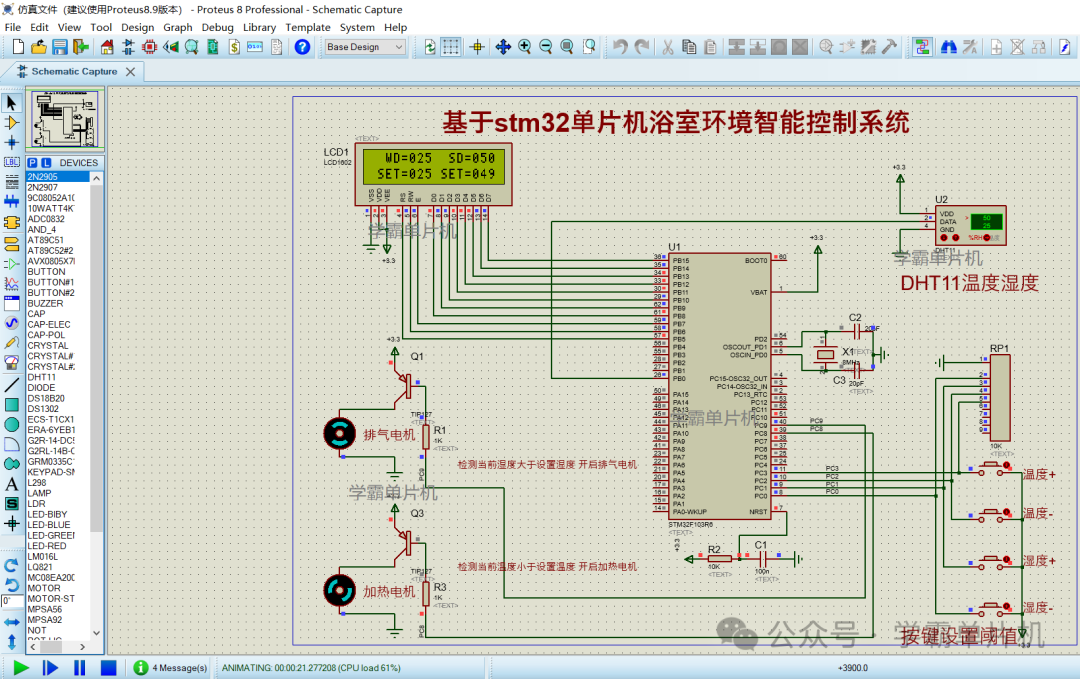
Task: Click the New Project icon
Action: click(x=19, y=47)
